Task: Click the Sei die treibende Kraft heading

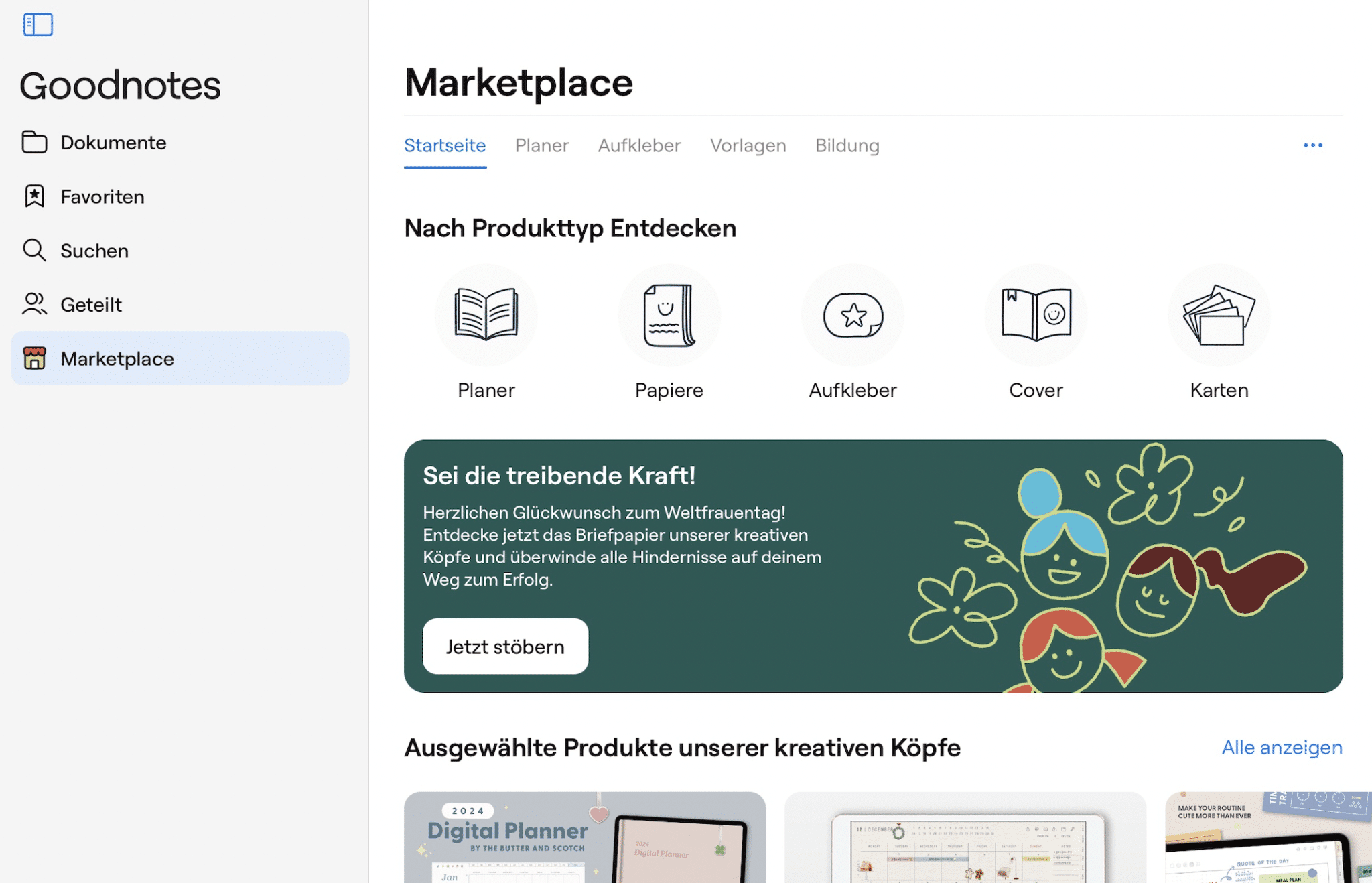Action: (x=559, y=476)
